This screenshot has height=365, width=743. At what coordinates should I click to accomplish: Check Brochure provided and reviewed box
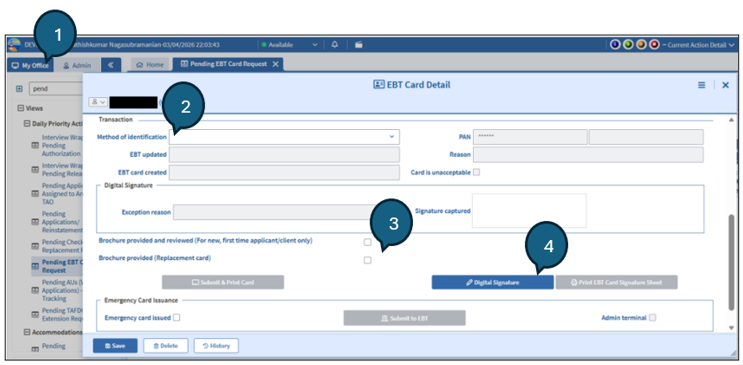[x=367, y=242]
